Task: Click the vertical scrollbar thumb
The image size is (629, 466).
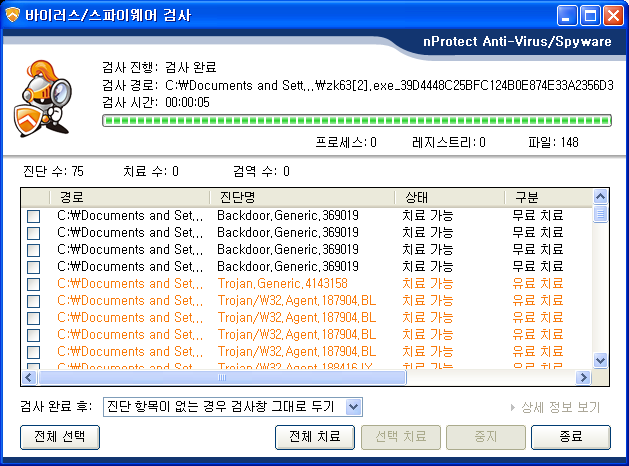Action: point(601,214)
